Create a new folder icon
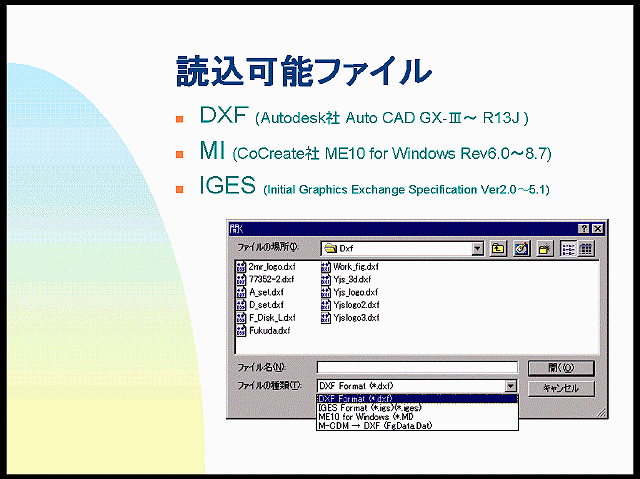640x479 pixels. [x=545, y=248]
